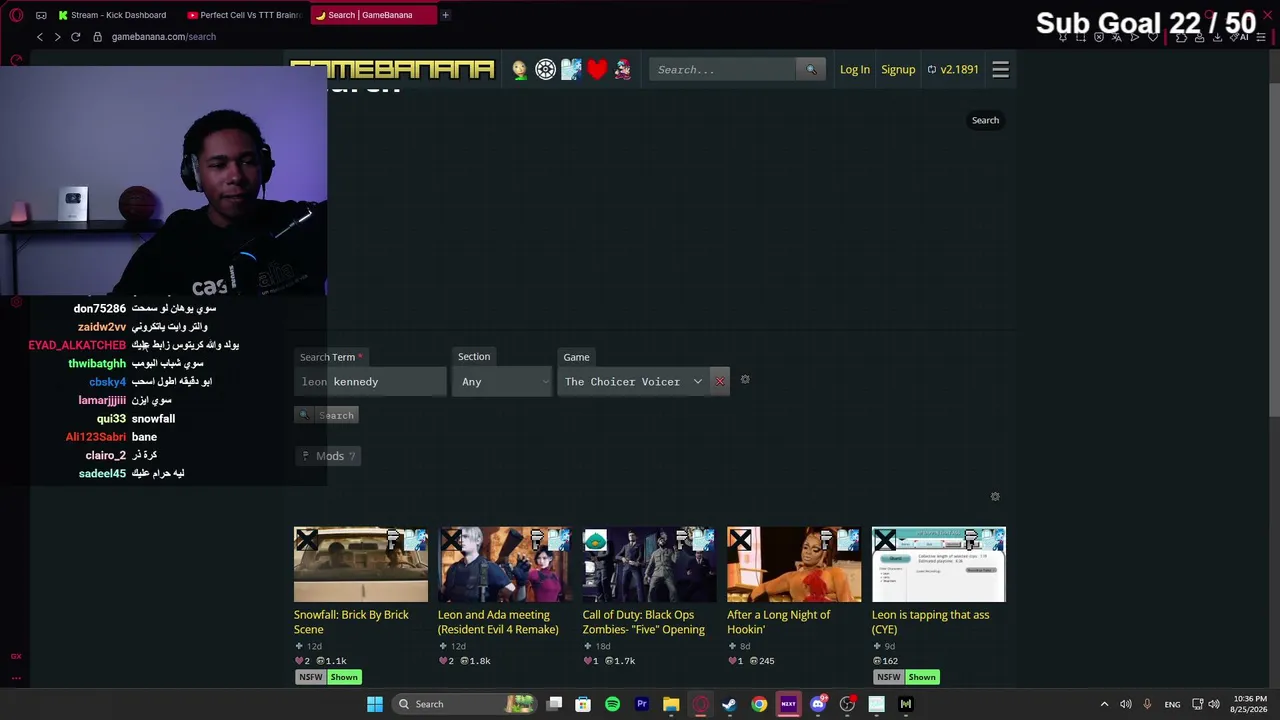Go forward in browser history
This screenshot has height=720, width=1280.
pos(57,37)
